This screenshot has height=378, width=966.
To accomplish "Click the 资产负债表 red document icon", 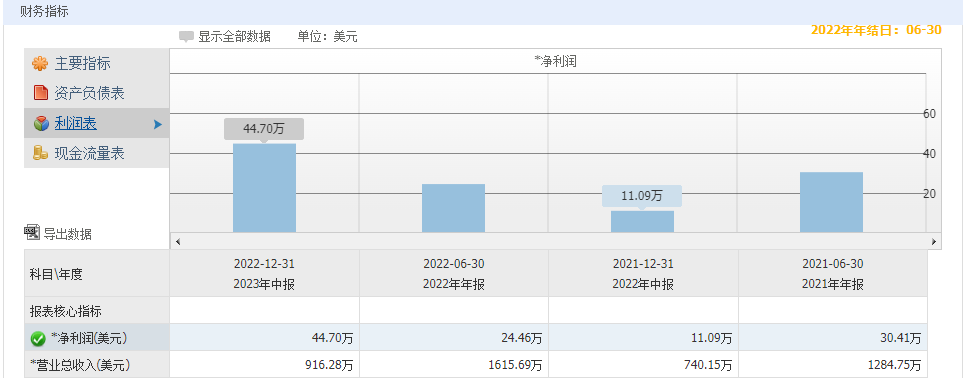I will pos(41,93).
